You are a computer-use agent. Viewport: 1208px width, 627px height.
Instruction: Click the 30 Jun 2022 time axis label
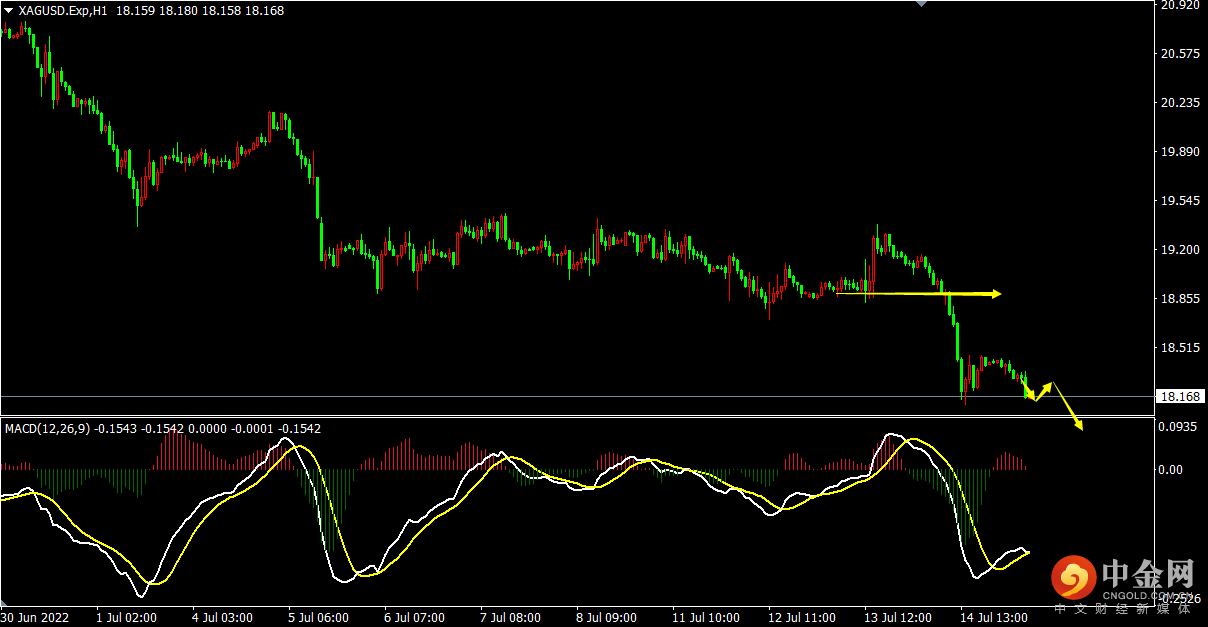coord(35,618)
